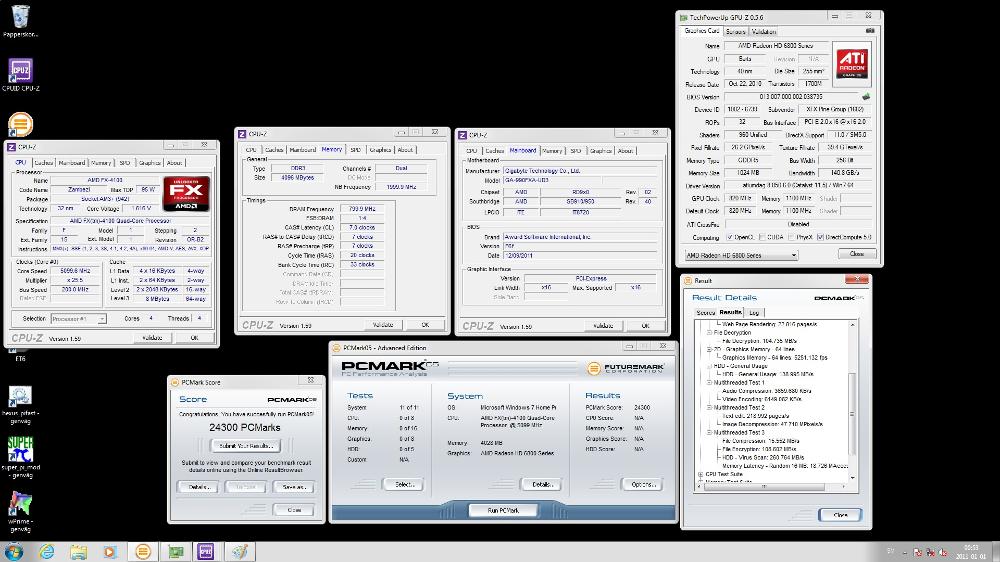Open Windows Media Player on taskbar

pos(110,552)
